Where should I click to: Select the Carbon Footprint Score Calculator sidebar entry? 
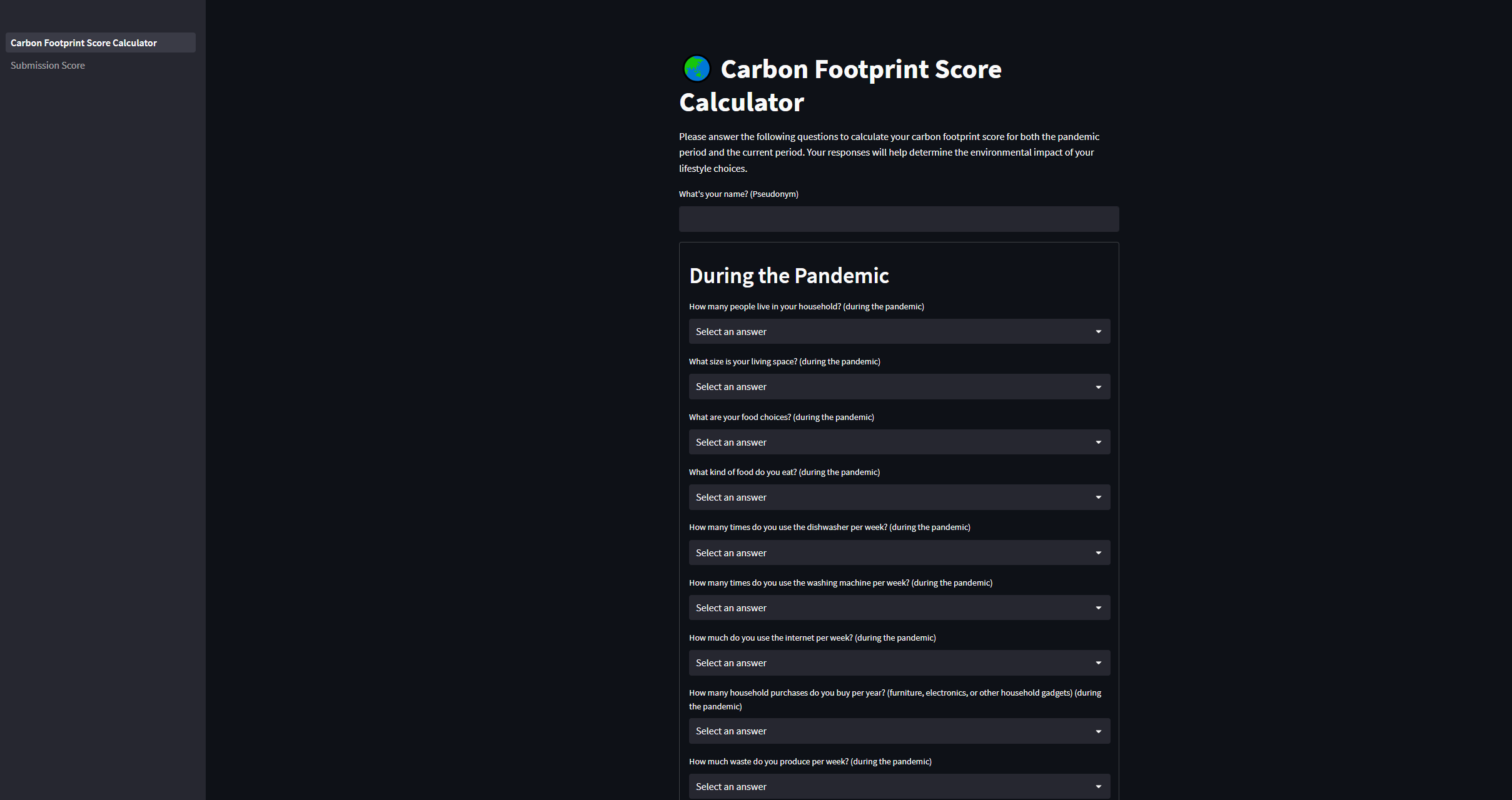click(x=100, y=42)
